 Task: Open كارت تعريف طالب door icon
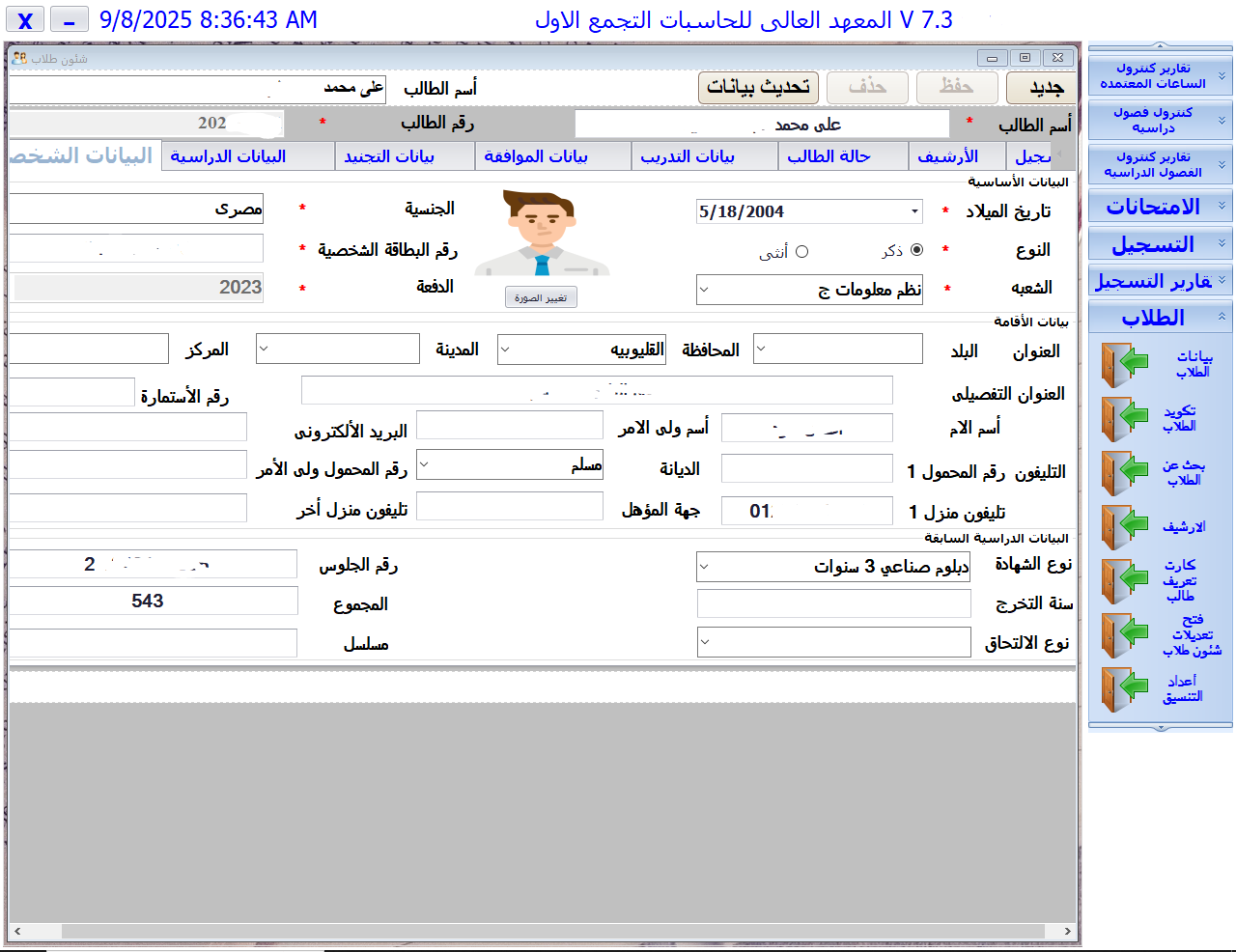pos(1124,581)
